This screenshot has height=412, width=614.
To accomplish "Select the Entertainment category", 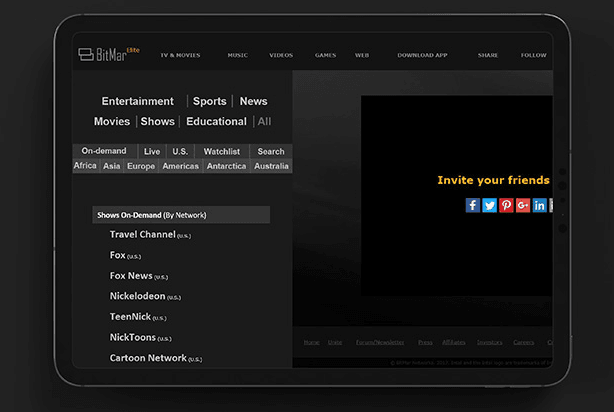I will 138,101.
